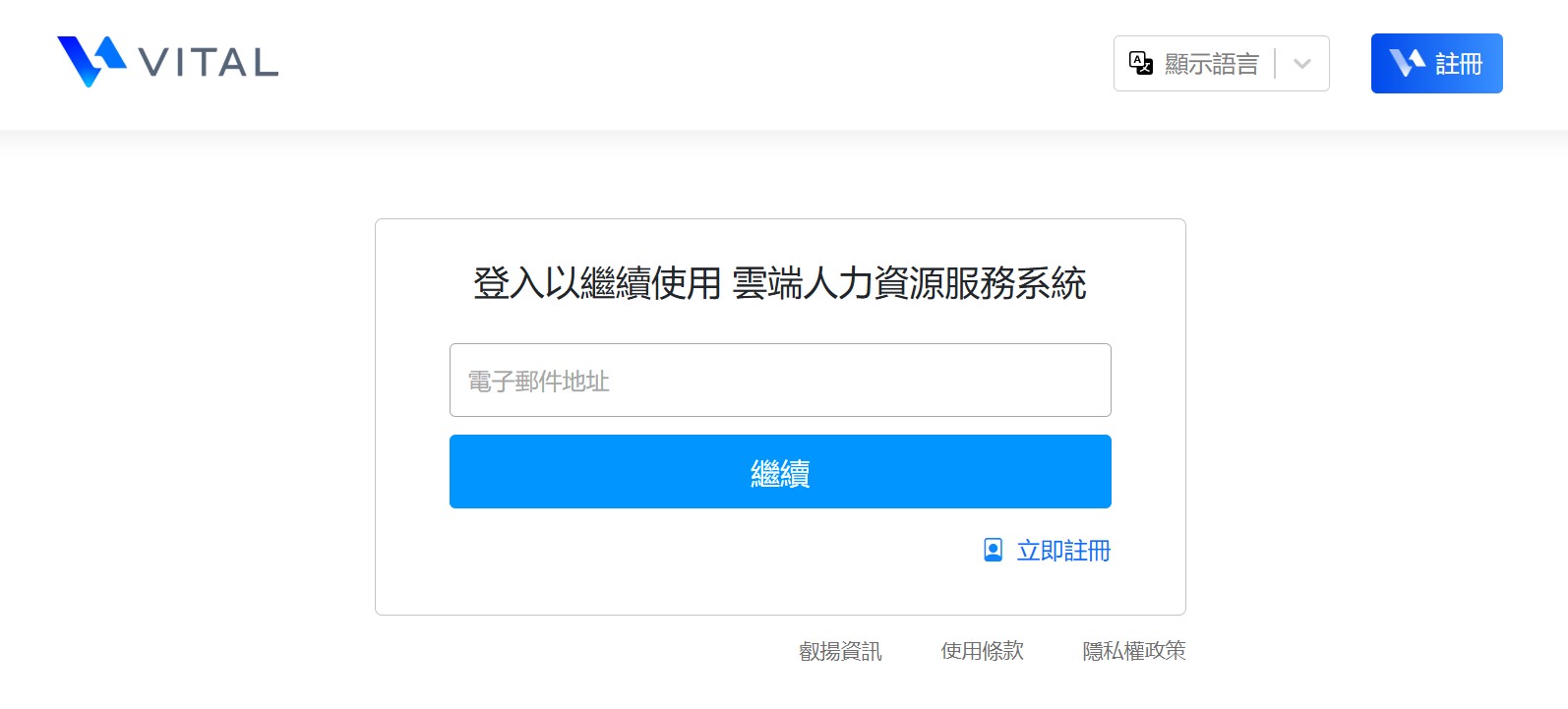Click the blank white header bar area
The height and width of the screenshot is (709, 1568).
689,64
